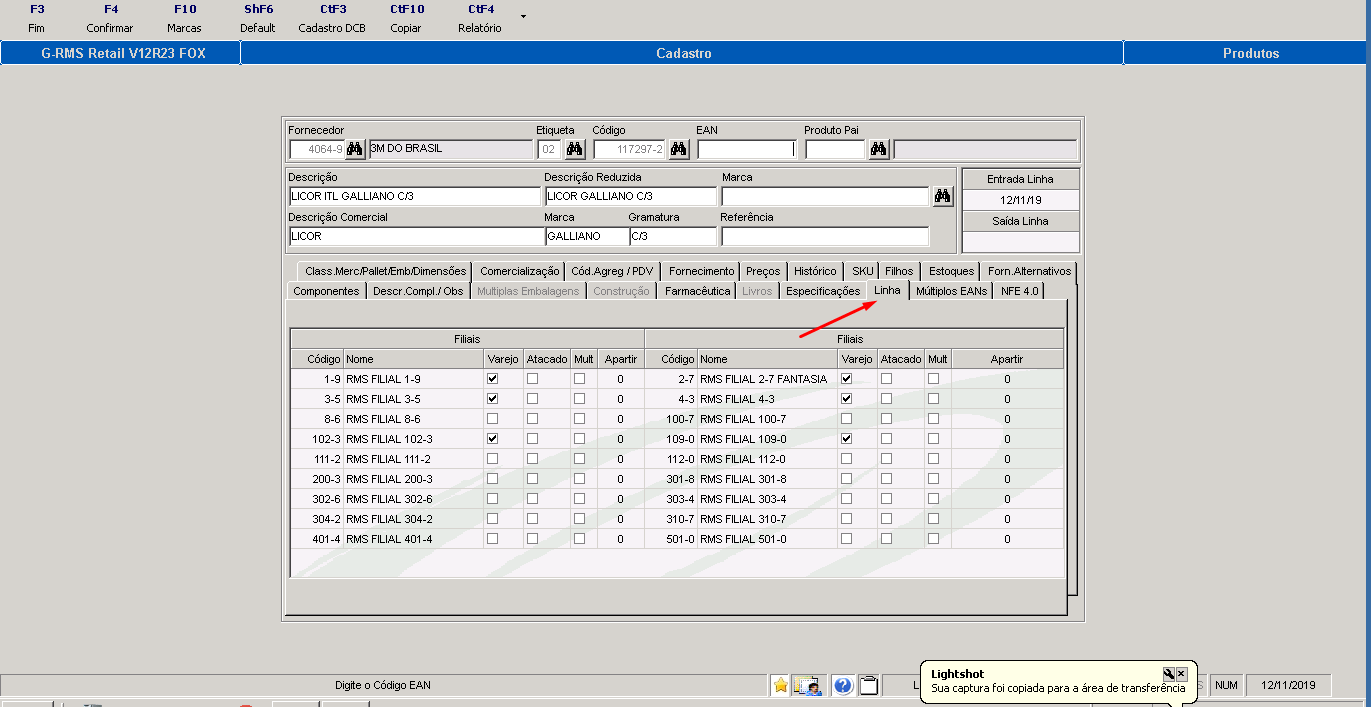This screenshot has height=707, width=1371.
Task: Open Lightshot notification options wrench
Action: click(1168, 674)
